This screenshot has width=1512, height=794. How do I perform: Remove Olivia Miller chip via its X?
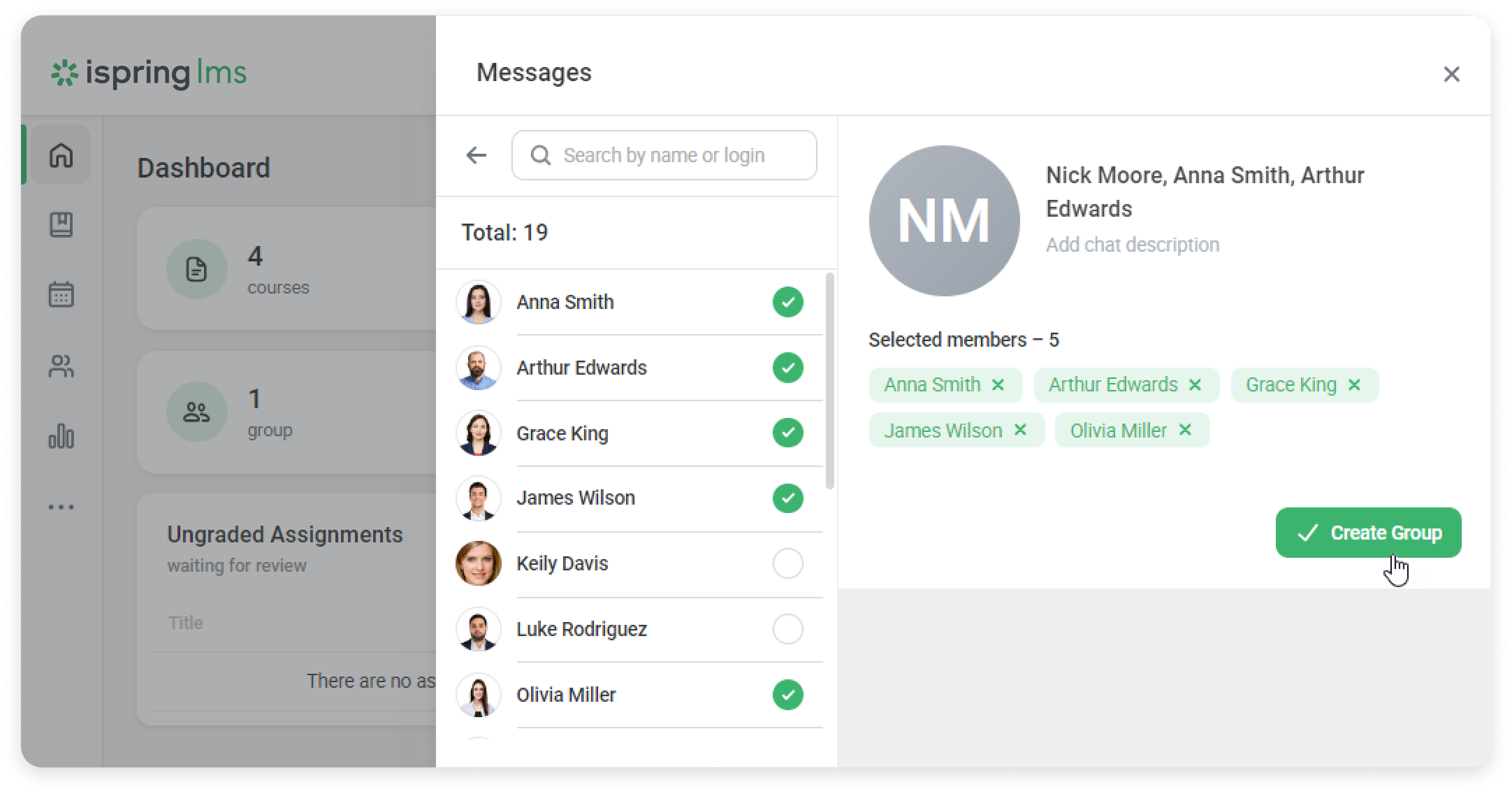[1185, 430]
